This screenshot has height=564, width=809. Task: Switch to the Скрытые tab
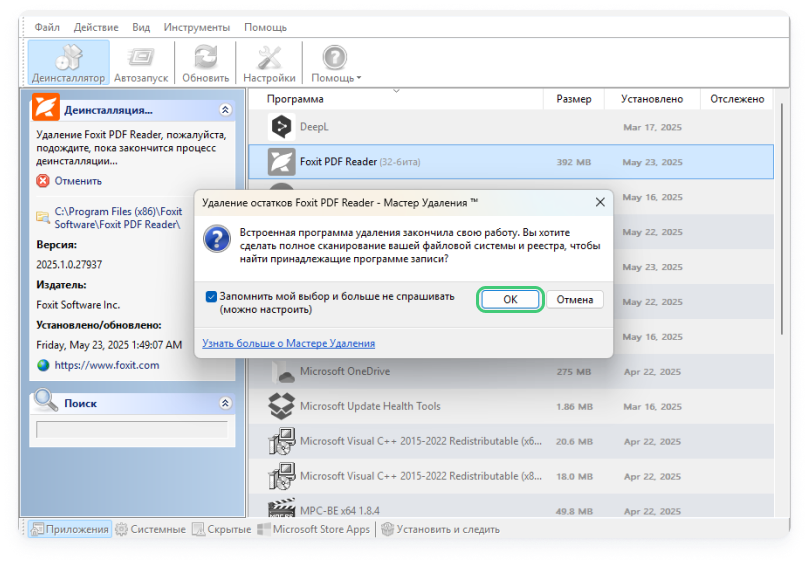tap(222, 529)
